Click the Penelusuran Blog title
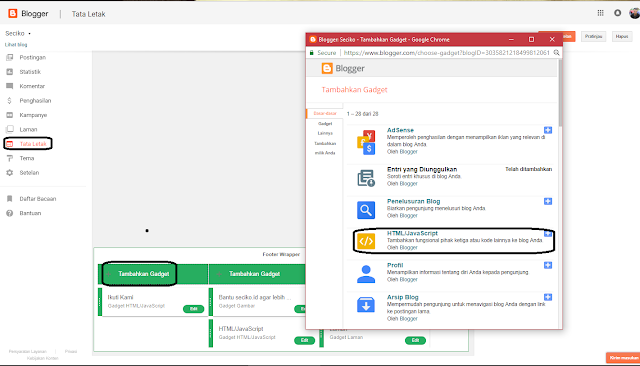 [413, 201]
